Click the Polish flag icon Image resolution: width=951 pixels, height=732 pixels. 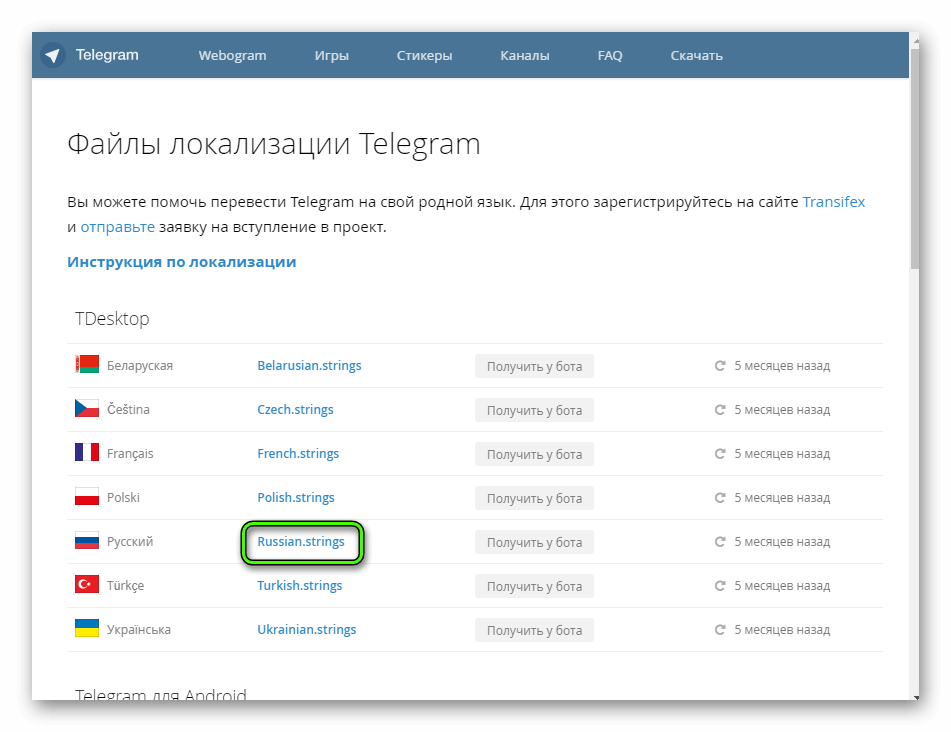pos(87,497)
